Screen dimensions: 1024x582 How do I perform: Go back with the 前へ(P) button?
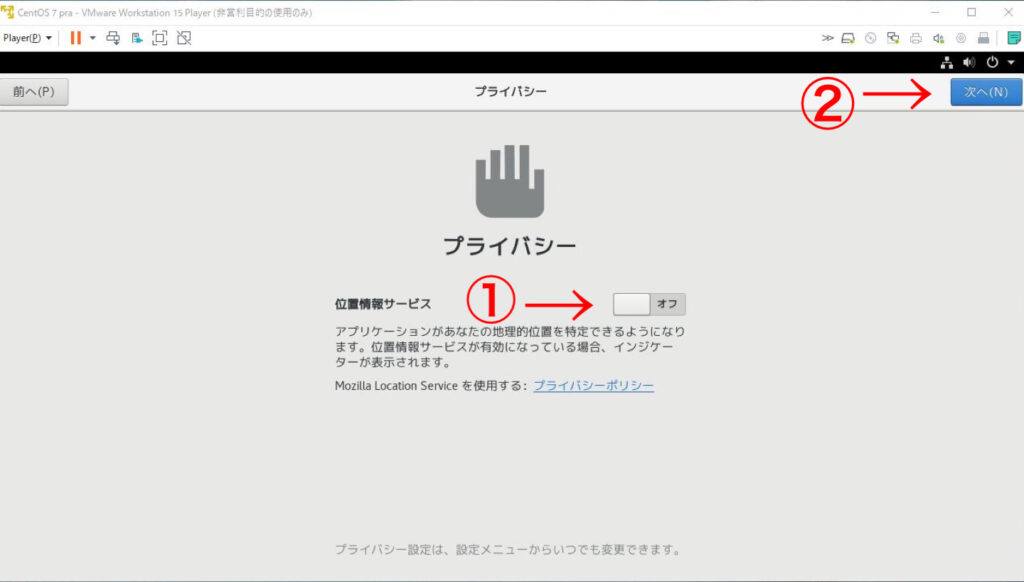[x=34, y=91]
